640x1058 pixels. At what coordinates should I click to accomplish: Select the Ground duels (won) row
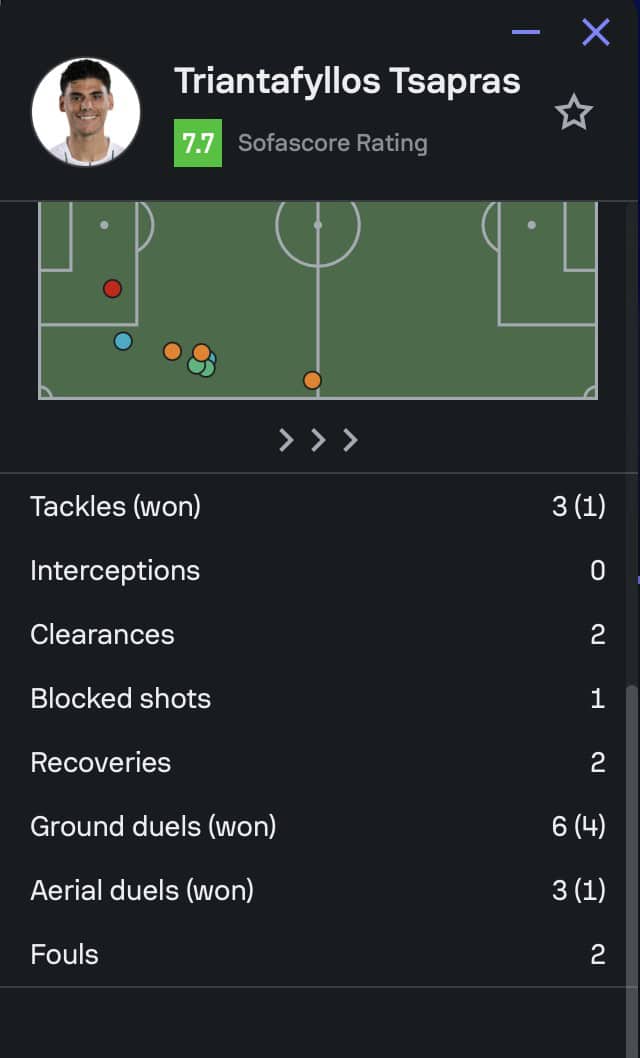pyautogui.click(x=318, y=826)
